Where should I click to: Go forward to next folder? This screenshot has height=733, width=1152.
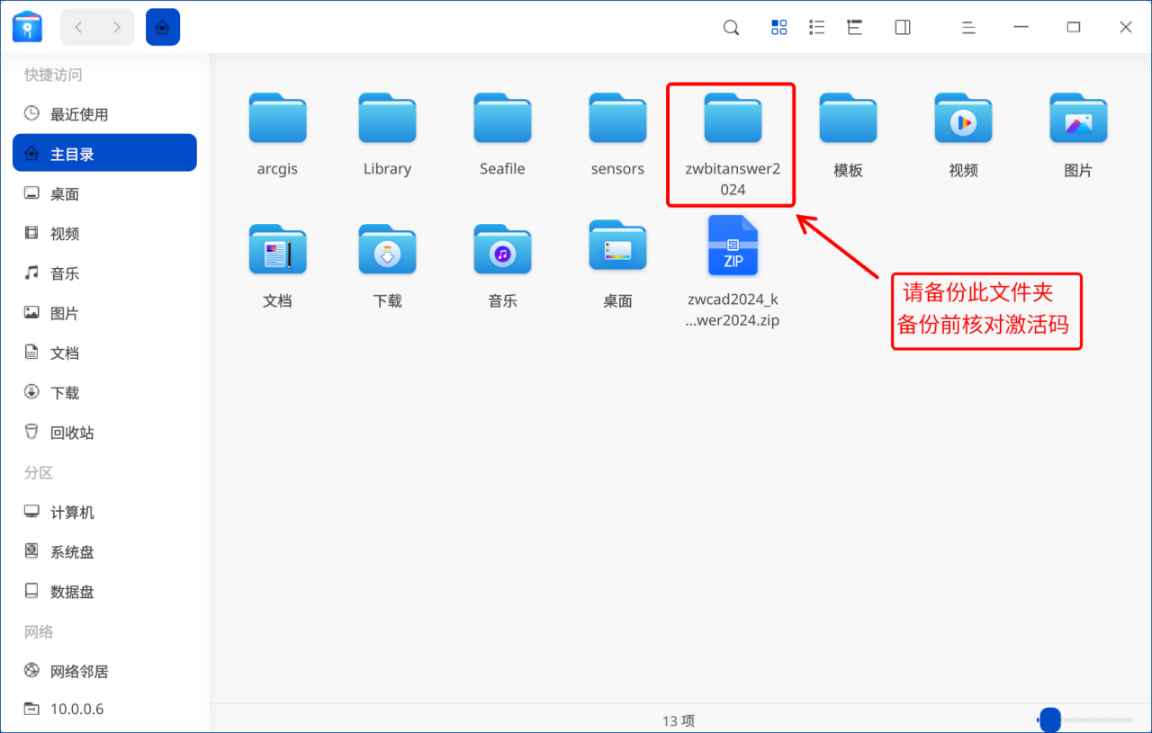tap(116, 28)
